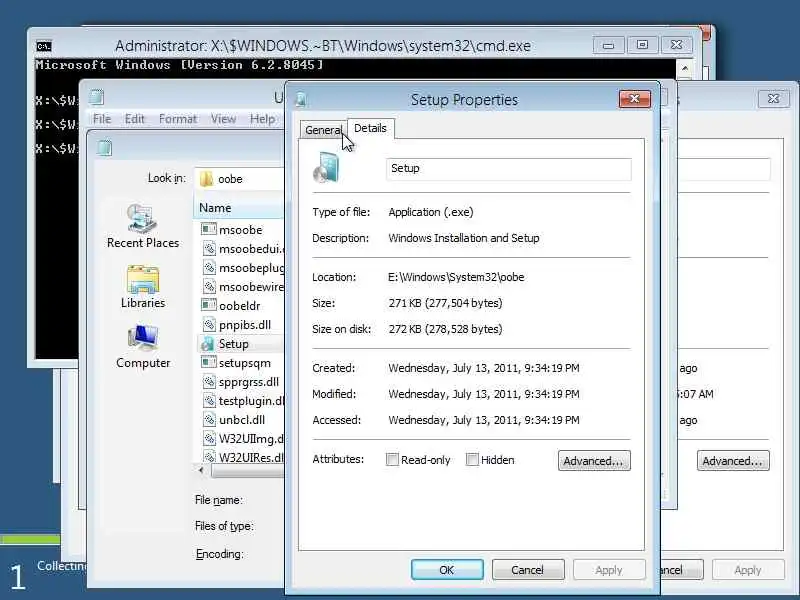800x600 pixels.
Task: Open the Look in oobe folder dropdown
Action: (x=239, y=179)
